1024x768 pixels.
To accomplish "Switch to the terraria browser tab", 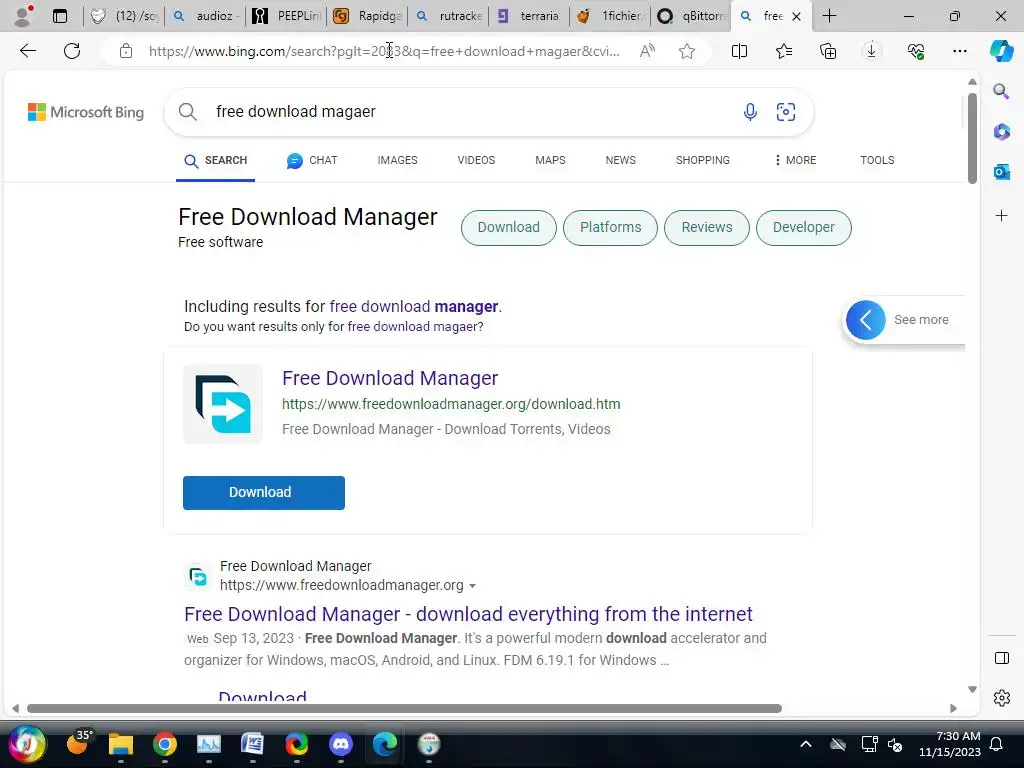I will pyautogui.click(x=529, y=16).
